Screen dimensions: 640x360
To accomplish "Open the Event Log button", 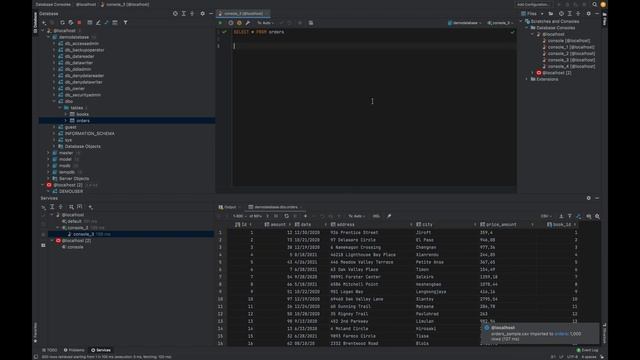I will [587, 350].
